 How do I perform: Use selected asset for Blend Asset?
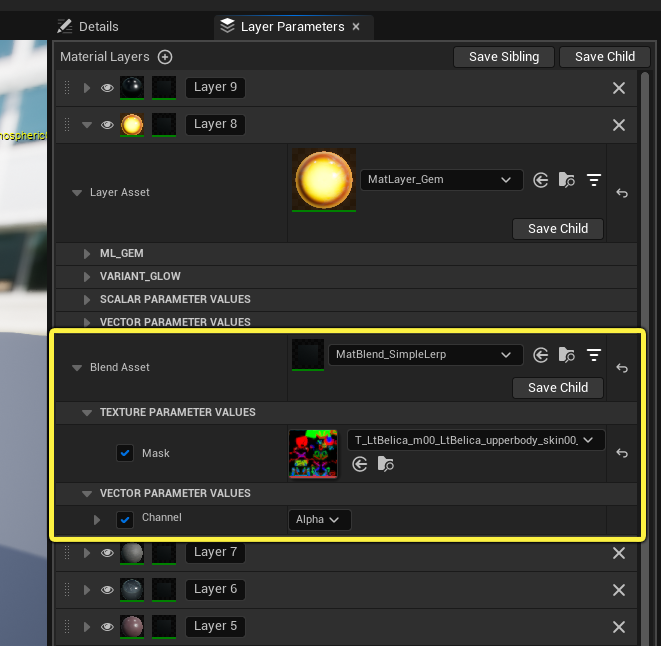pyautogui.click(x=540, y=355)
